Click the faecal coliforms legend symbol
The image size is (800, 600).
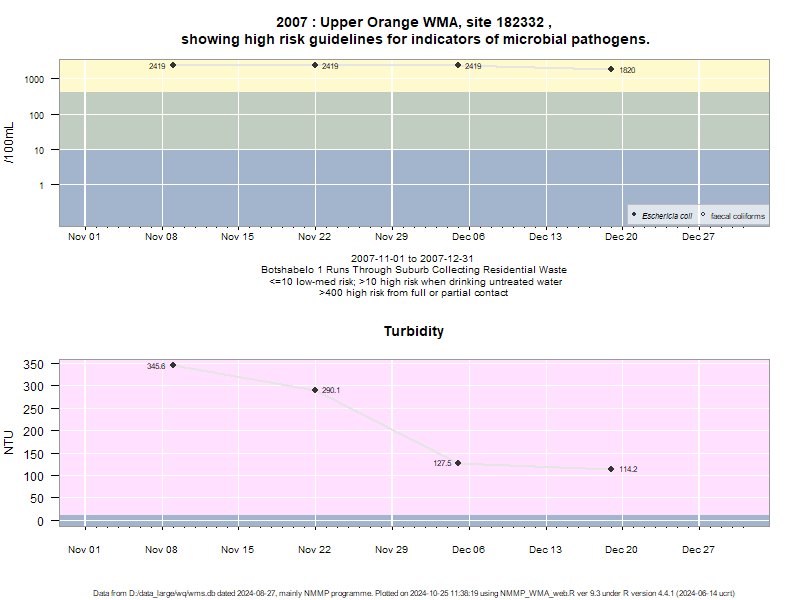[703, 215]
